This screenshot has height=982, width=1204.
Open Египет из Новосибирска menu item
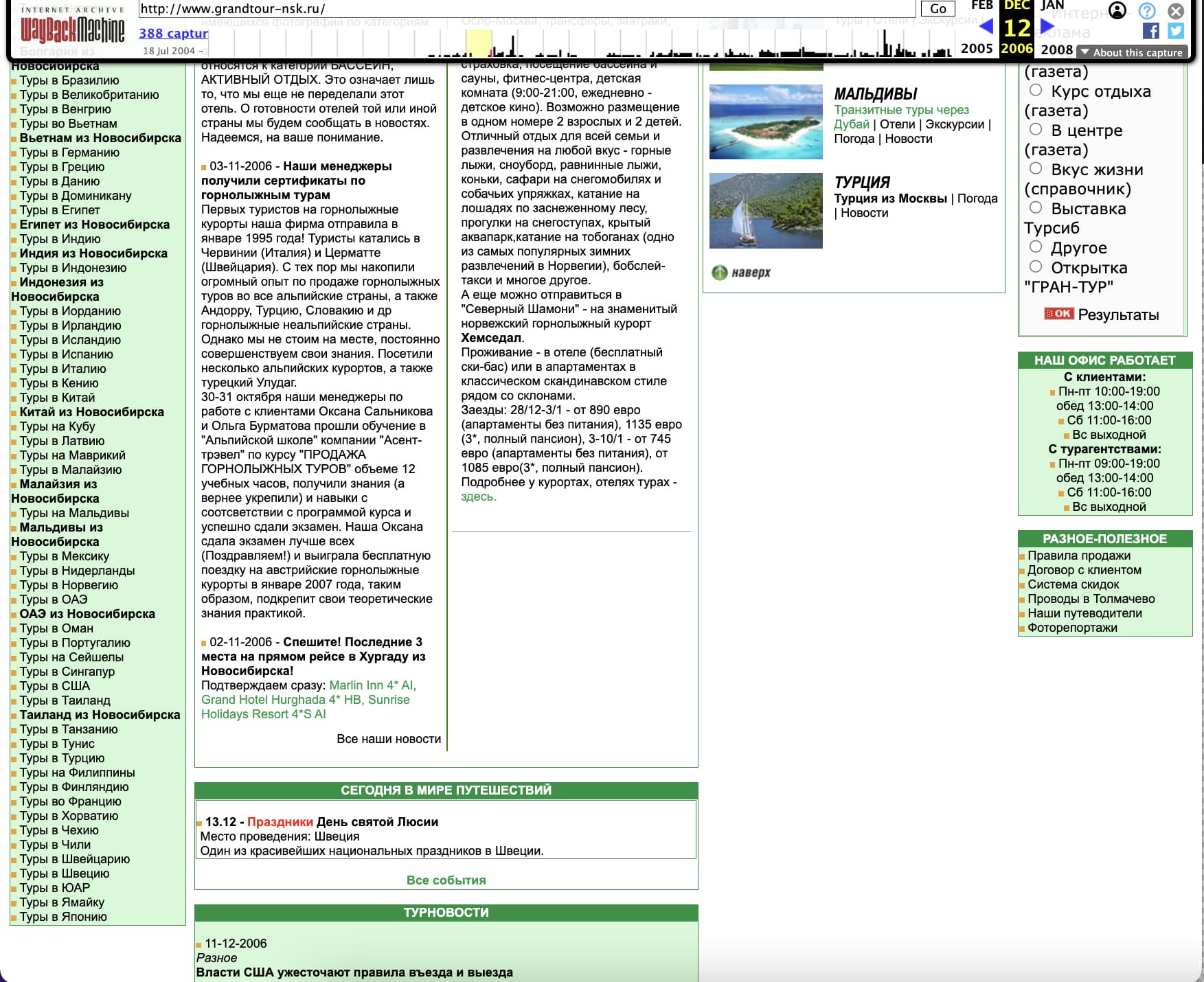coord(95,225)
